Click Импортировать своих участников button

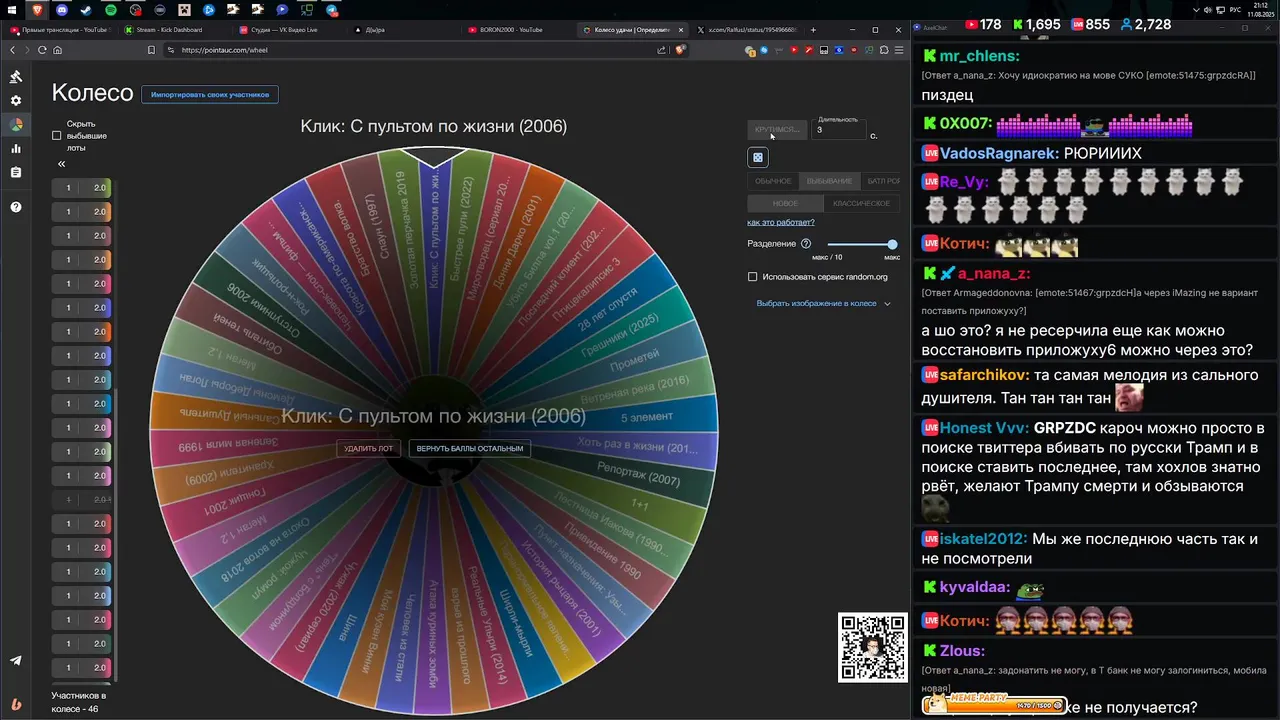coord(210,95)
